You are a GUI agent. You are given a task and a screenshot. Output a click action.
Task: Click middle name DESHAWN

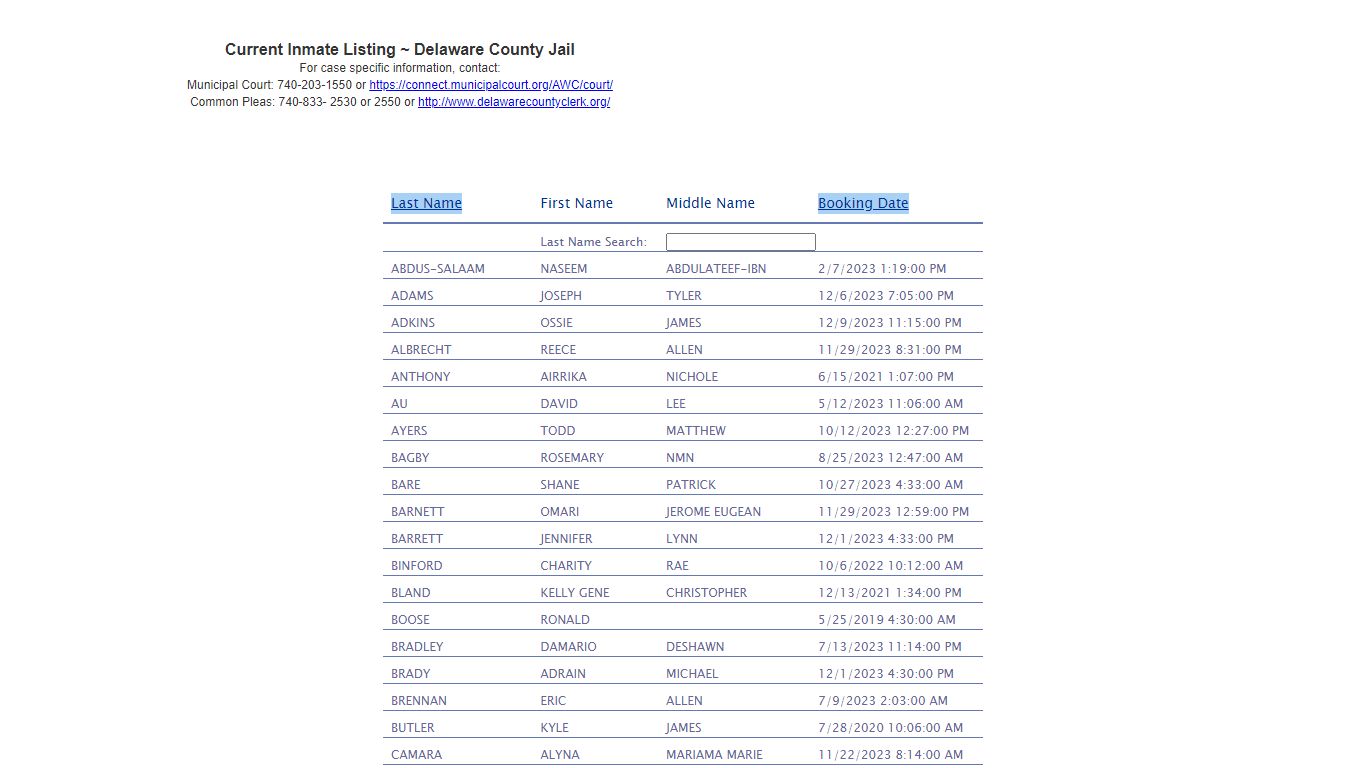pyautogui.click(x=695, y=647)
